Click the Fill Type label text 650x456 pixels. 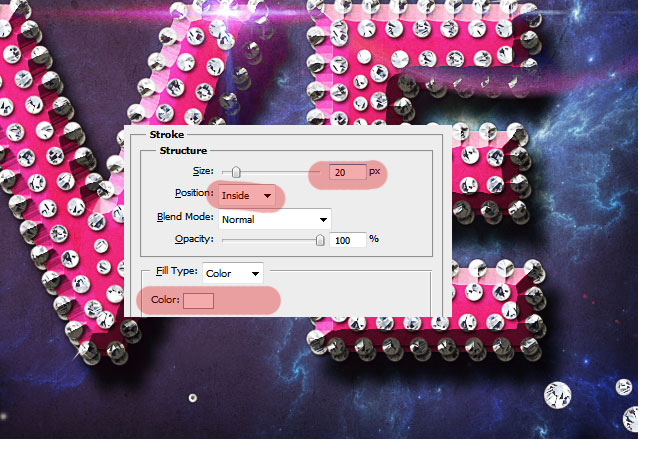coord(177,271)
